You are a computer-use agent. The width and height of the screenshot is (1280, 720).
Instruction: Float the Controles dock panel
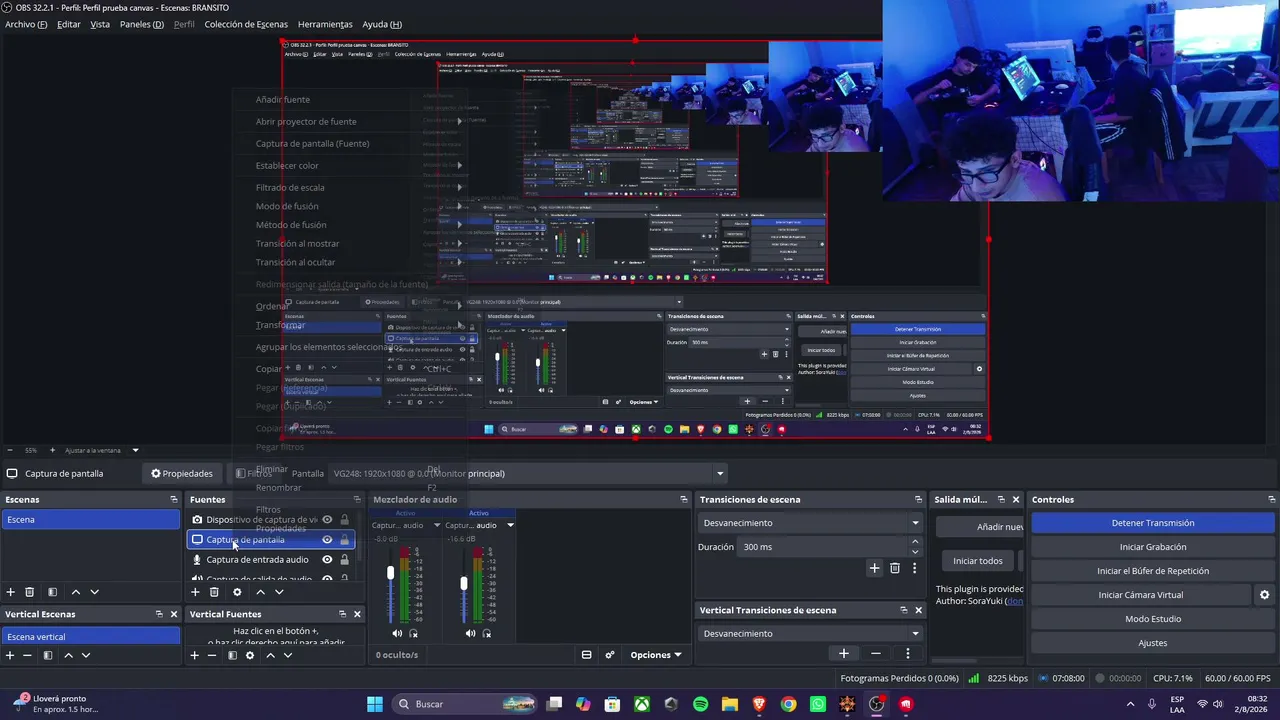tap(1271, 499)
